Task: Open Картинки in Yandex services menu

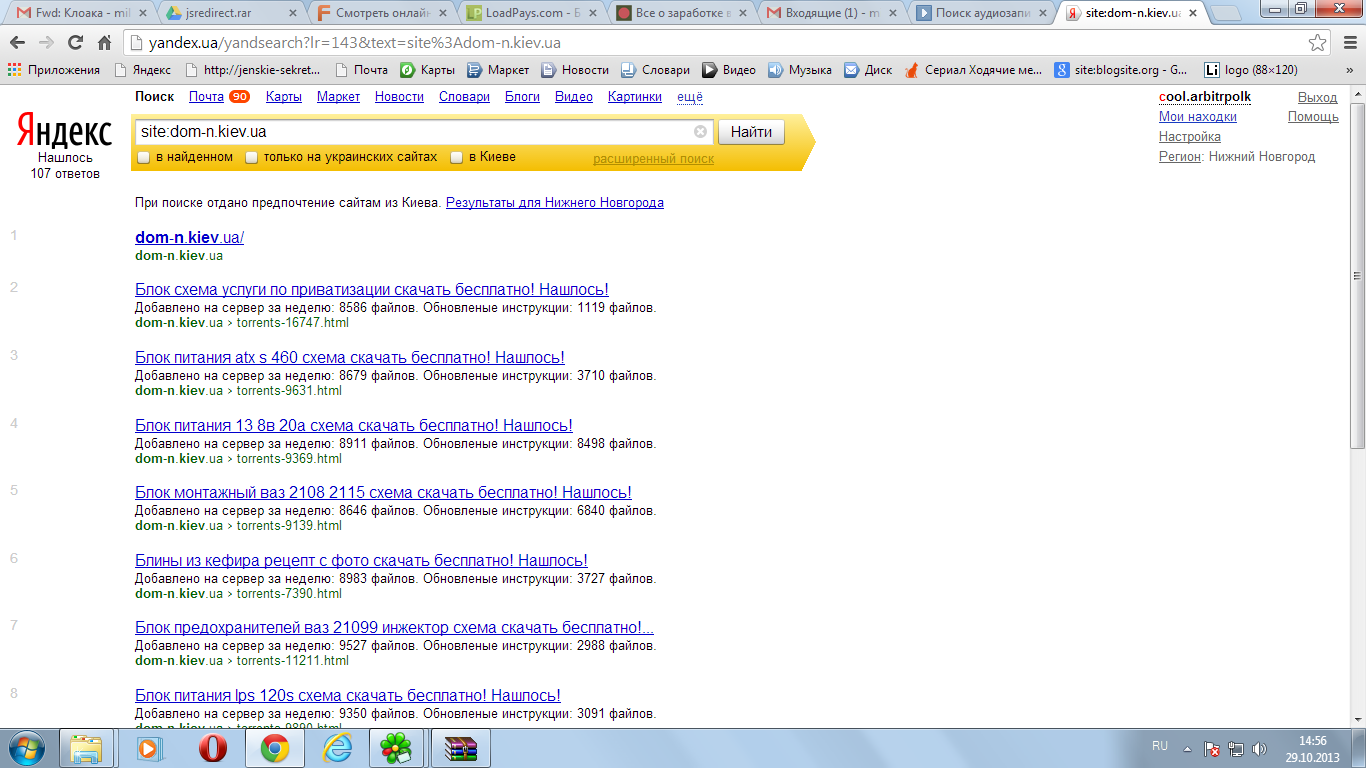Action: [635, 97]
